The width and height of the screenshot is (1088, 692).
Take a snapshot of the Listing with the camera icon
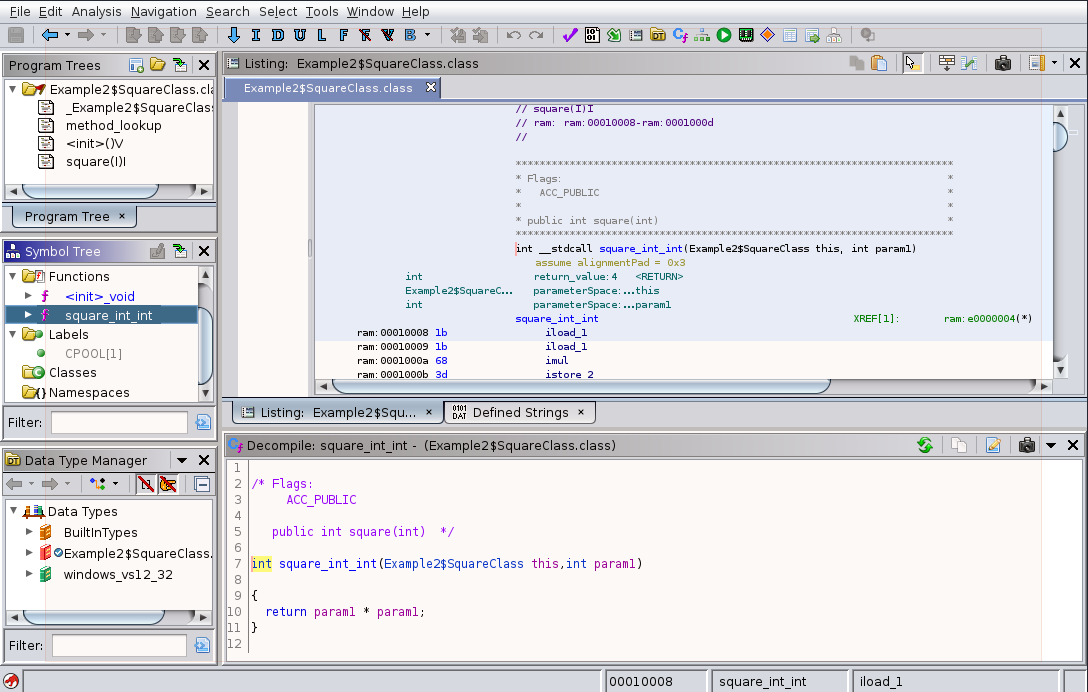pyautogui.click(x=1003, y=63)
